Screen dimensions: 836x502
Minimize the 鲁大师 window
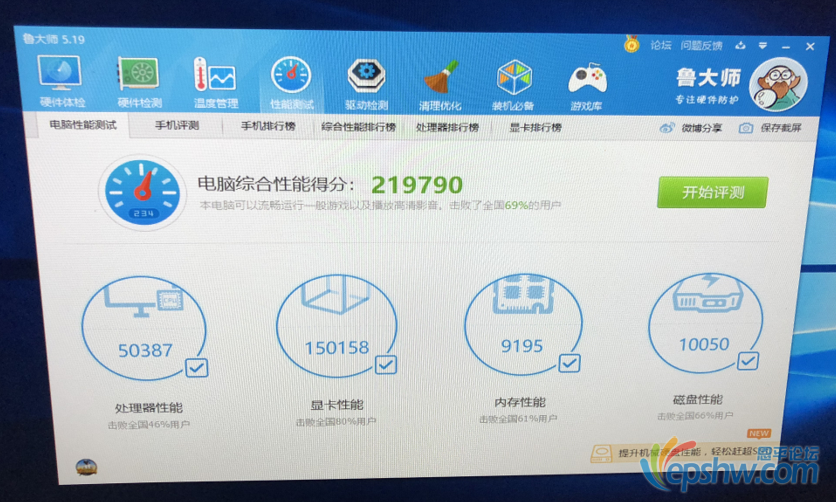(785, 47)
